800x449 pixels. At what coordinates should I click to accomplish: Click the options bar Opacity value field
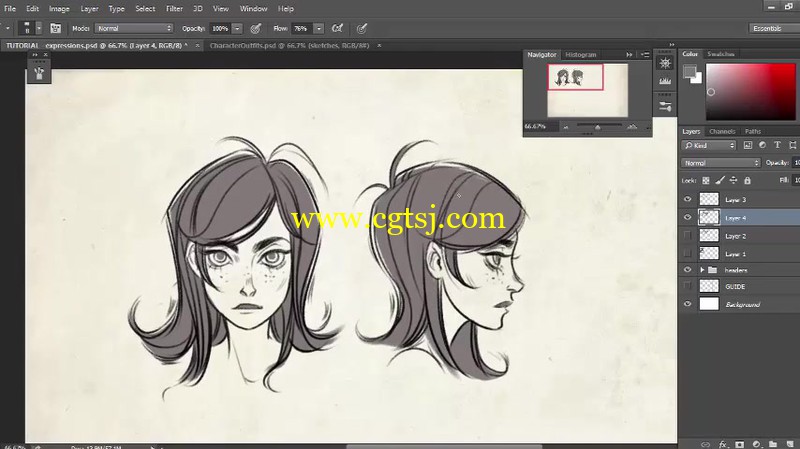pyautogui.click(x=220, y=29)
